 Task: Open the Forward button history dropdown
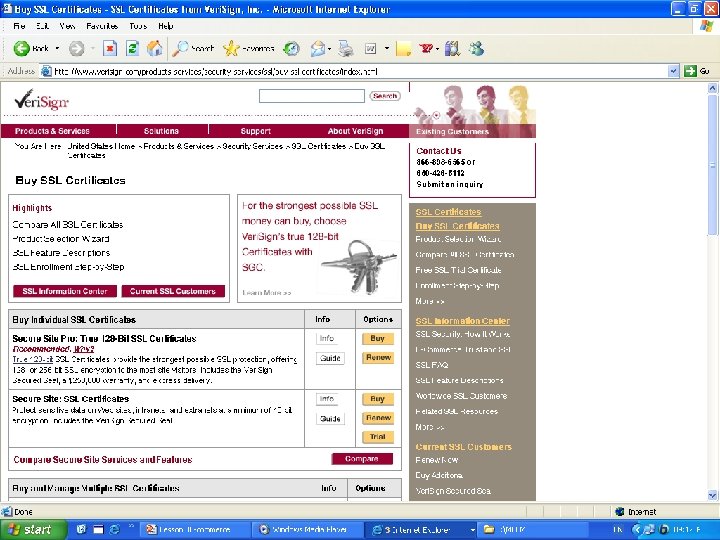click(x=92, y=48)
